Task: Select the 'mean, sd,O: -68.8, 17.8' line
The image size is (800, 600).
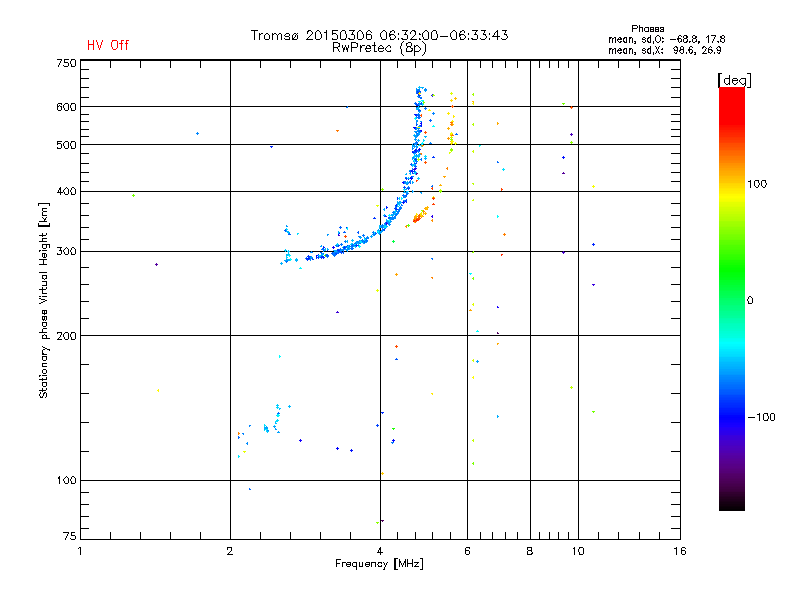Action: pos(666,39)
